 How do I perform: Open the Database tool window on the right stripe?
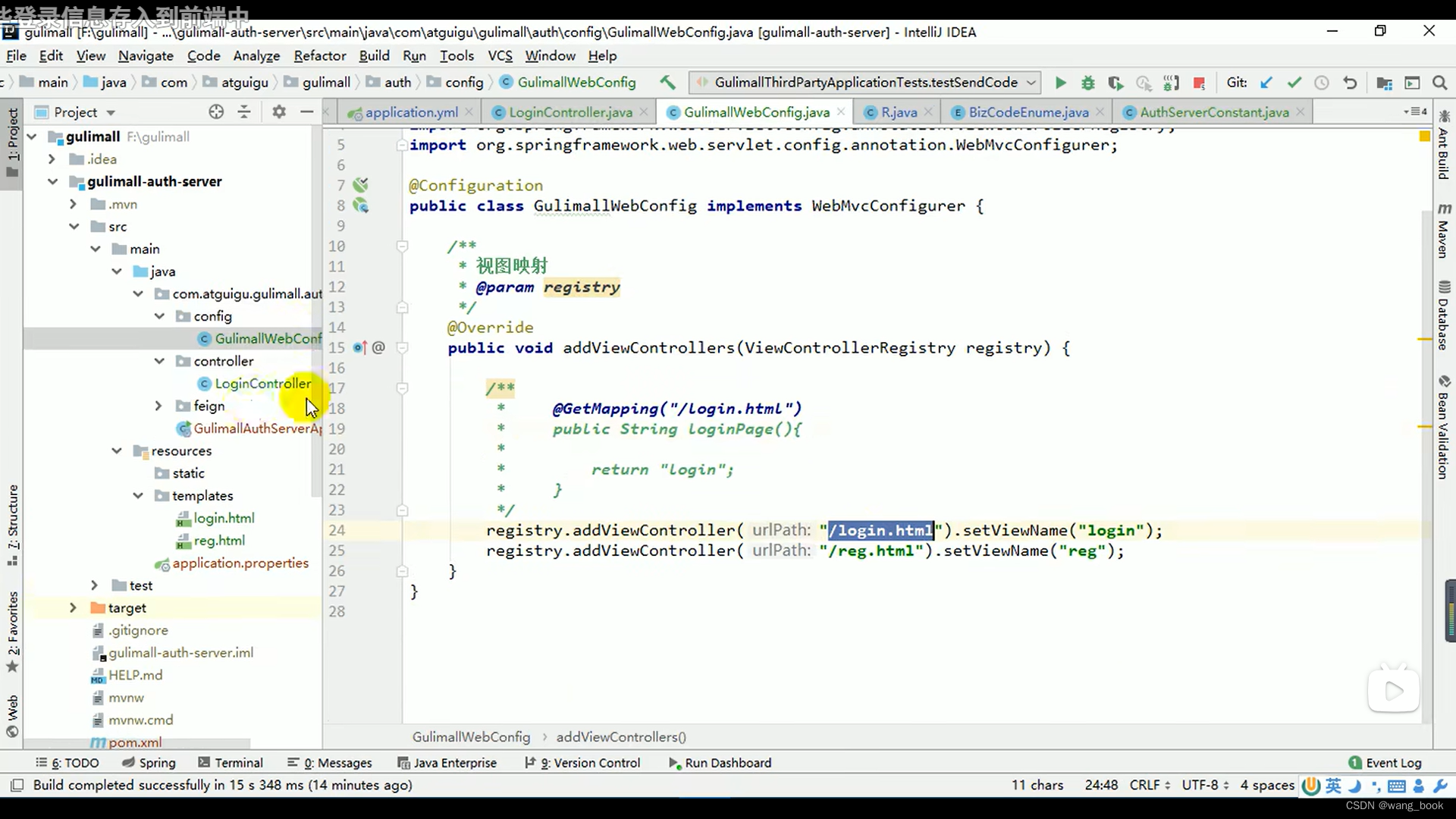pyautogui.click(x=1444, y=315)
